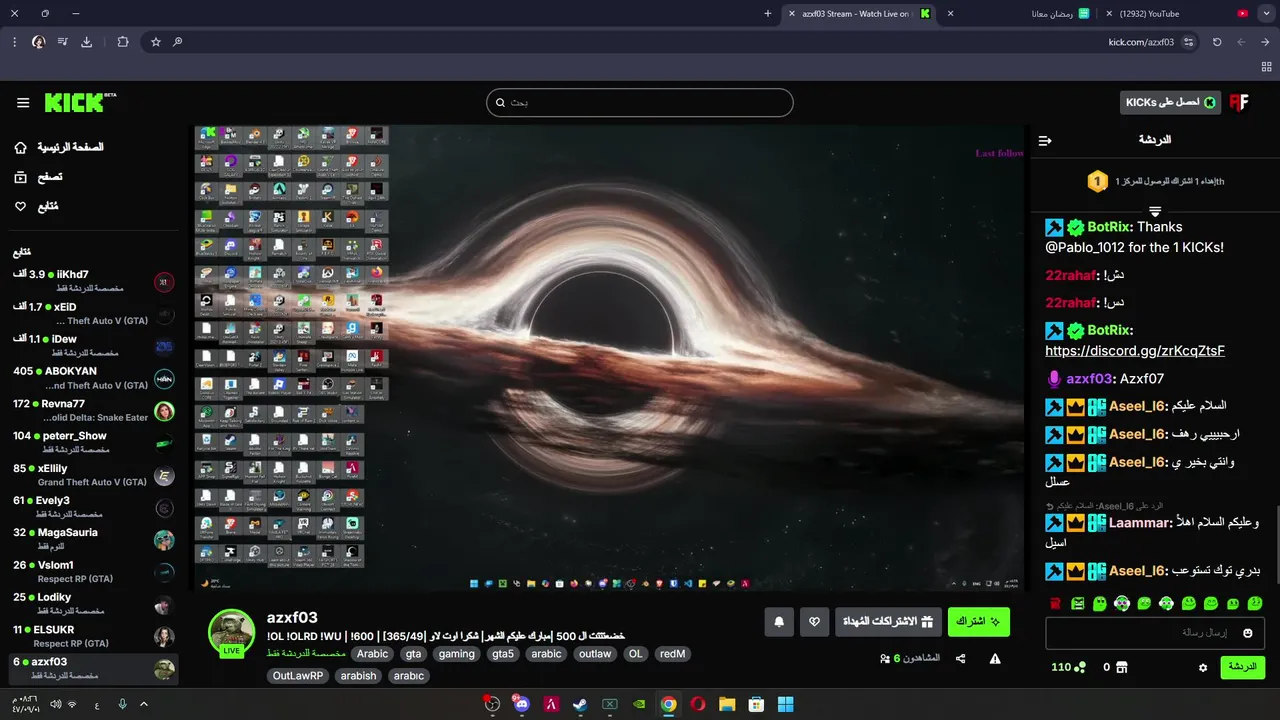Open the Windows Start button
This screenshot has height=720, width=1280.
click(786, 704)
